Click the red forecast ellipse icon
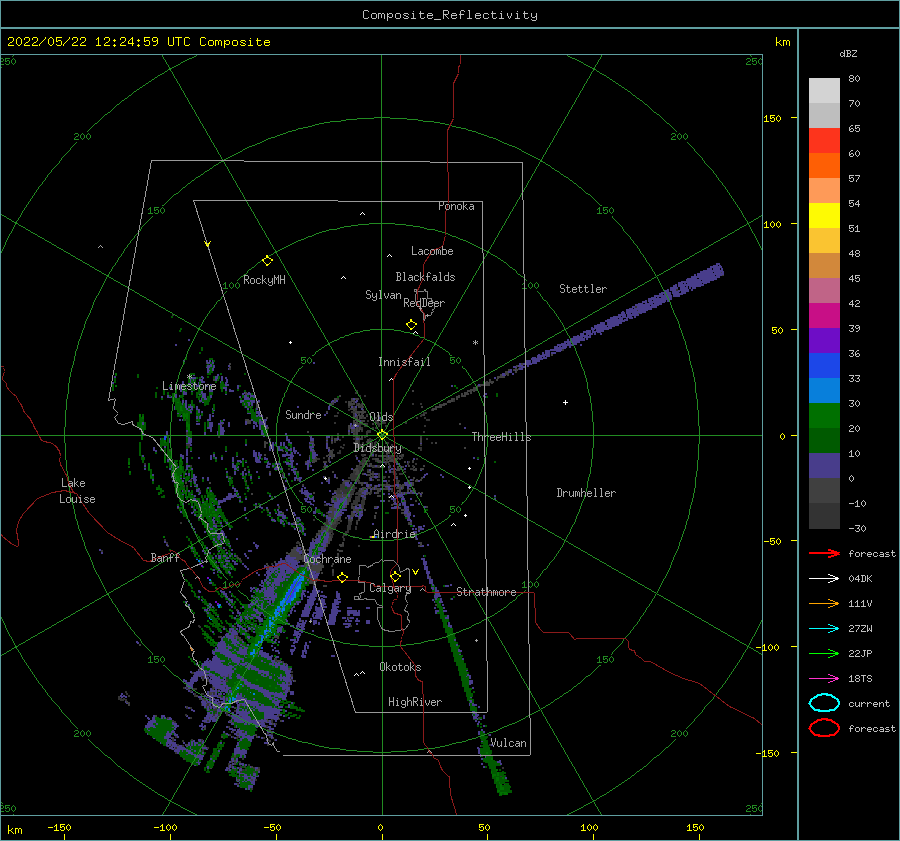This screenshot has height=841, width=900. click(x=824, y=728)
